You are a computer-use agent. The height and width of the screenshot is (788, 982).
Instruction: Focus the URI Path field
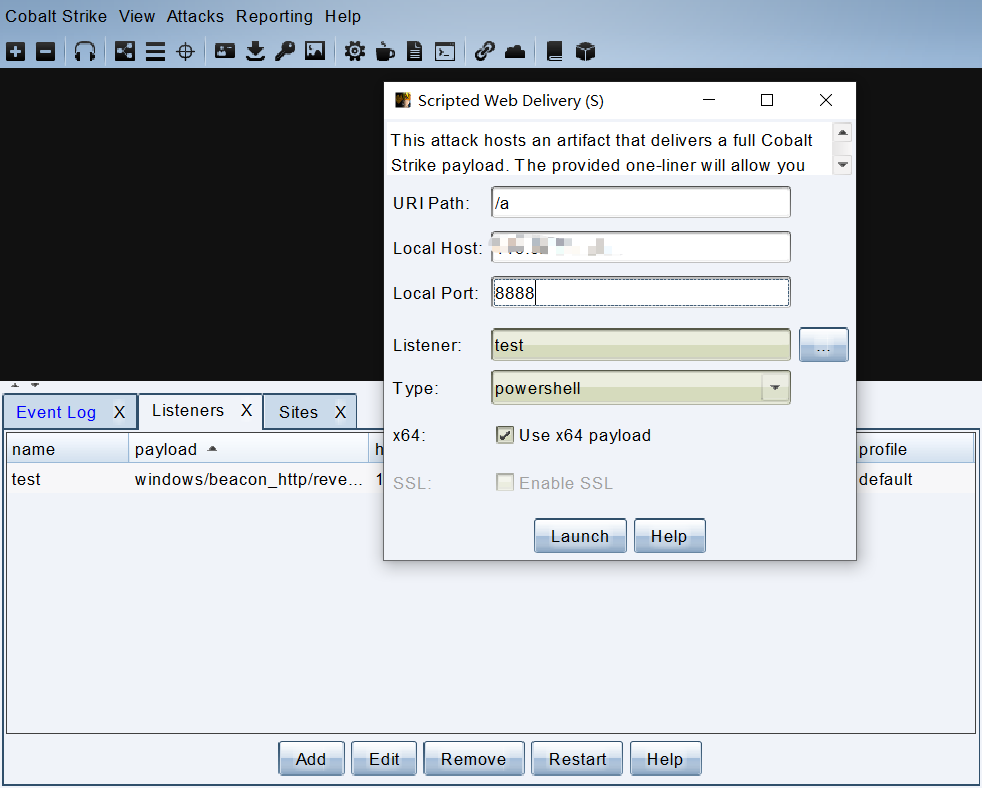coord(641,202)
